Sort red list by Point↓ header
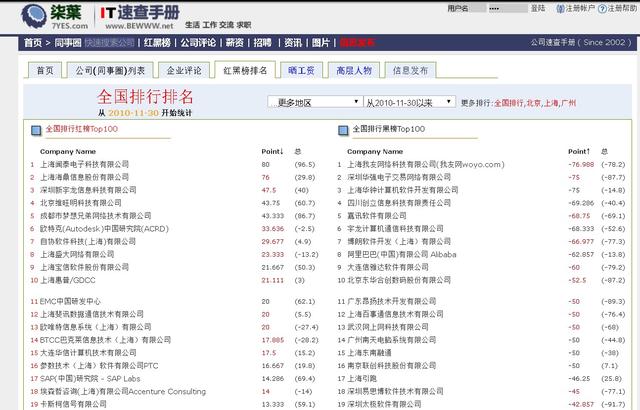640x410 pixels. coord(272,151)
